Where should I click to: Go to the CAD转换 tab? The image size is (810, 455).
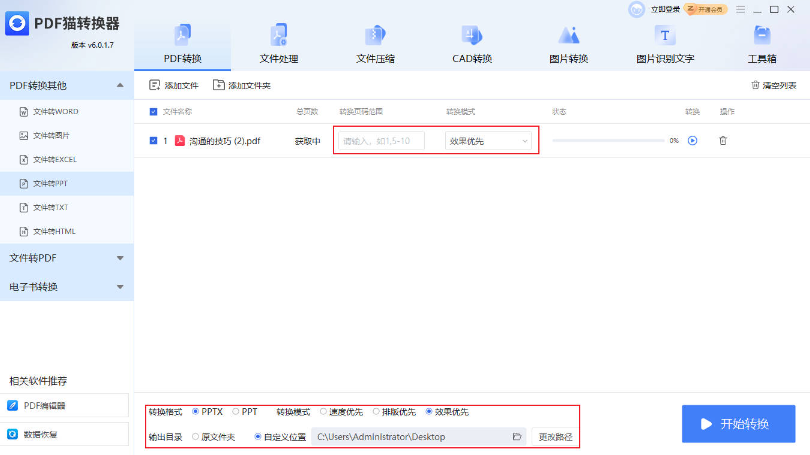pyautogui.click(x=472, y=44)
